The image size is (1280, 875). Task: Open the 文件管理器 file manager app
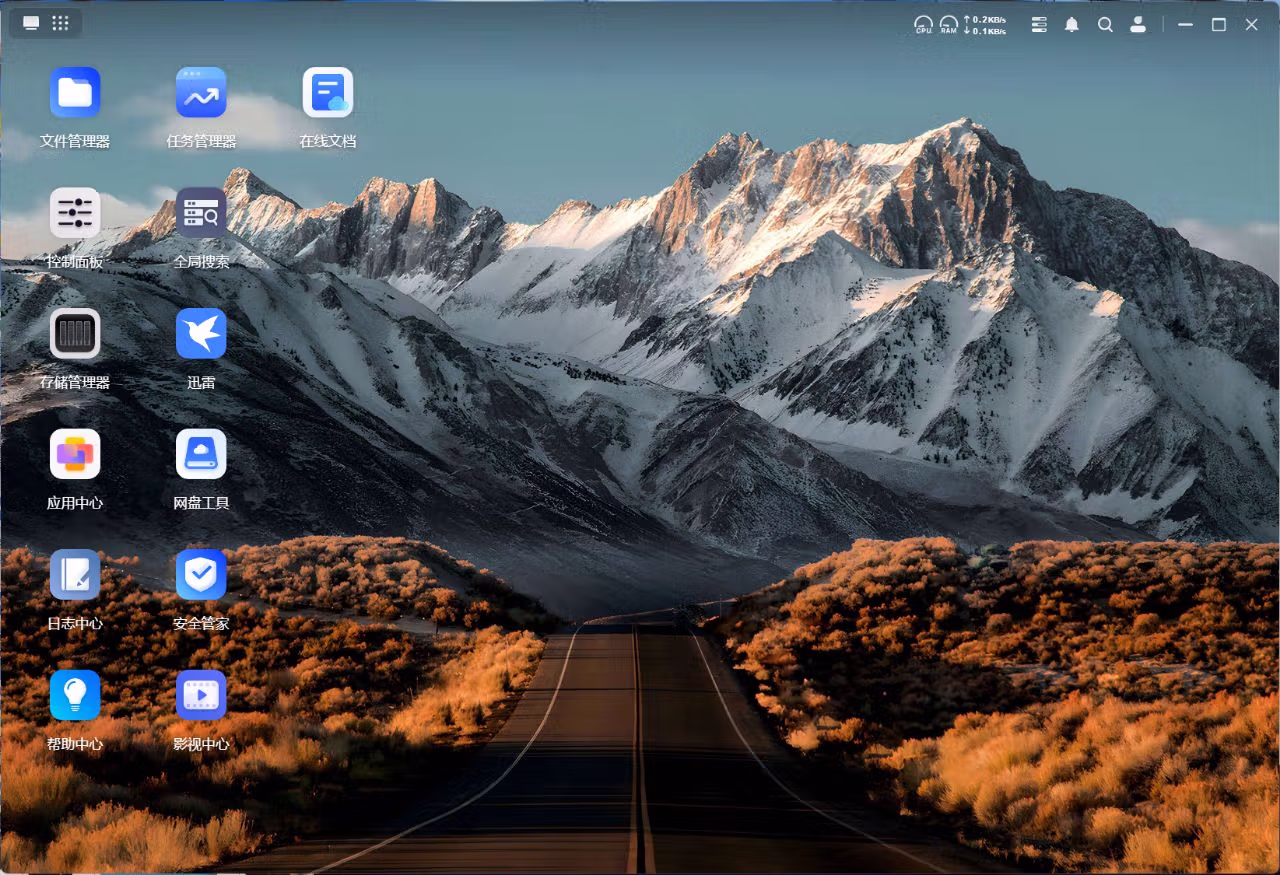coord(75,93)
